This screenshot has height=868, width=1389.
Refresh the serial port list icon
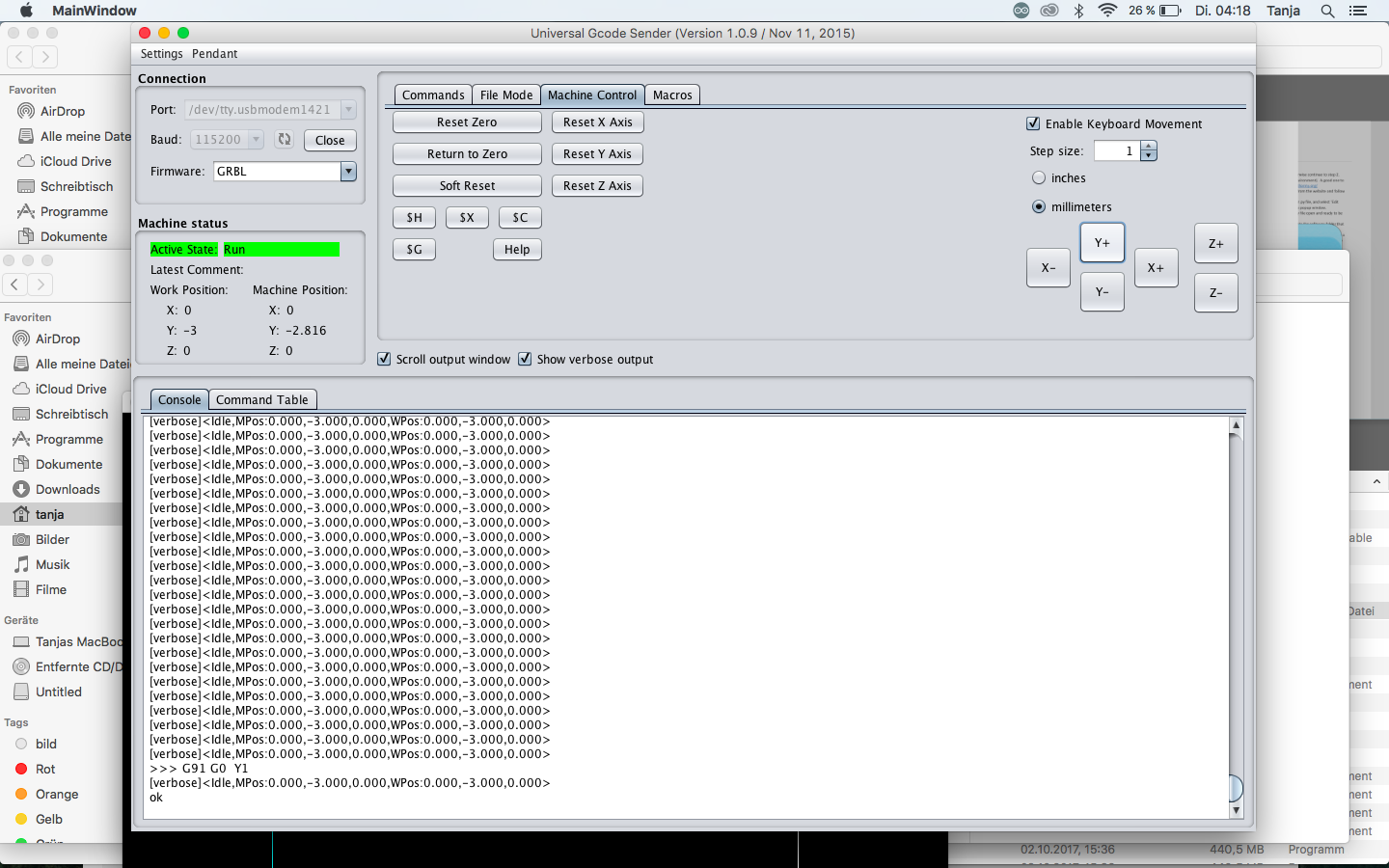(285, 140)
